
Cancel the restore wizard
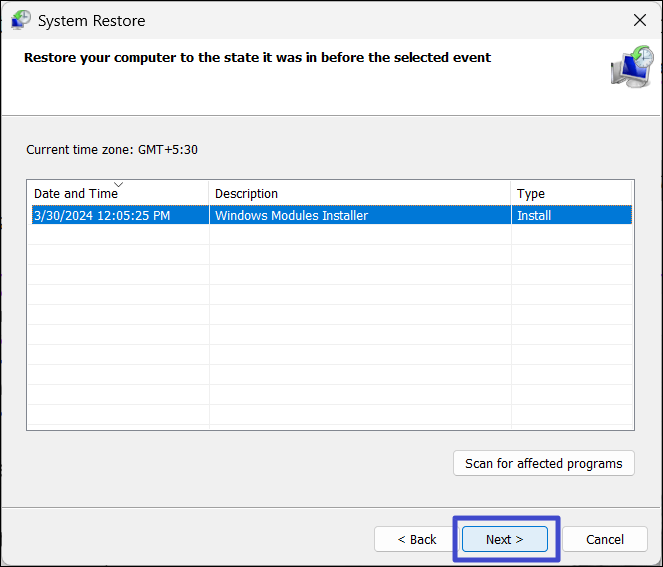click(x=604, y=539)
